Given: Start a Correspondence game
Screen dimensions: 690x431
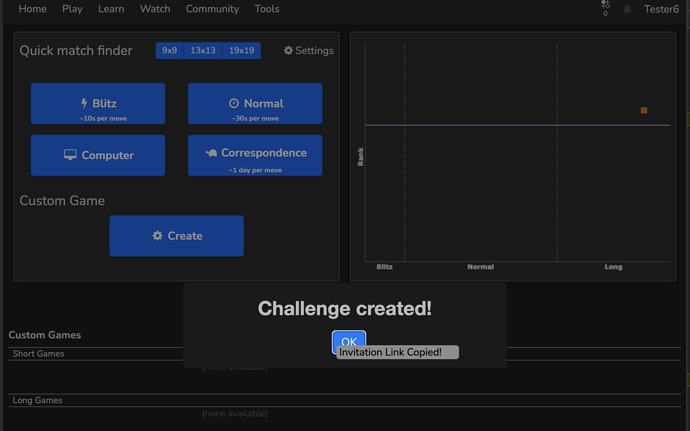Looking at the screenshot, I should (255, 155).
